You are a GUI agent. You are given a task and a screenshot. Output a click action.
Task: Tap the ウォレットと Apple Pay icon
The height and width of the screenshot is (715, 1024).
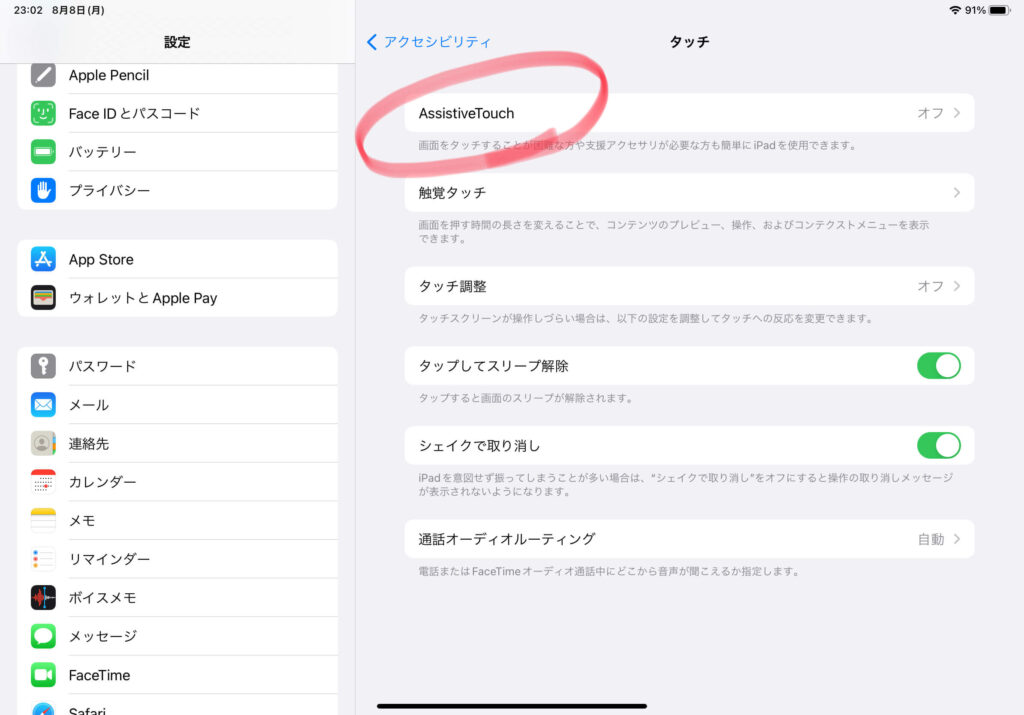click(43, 298)
